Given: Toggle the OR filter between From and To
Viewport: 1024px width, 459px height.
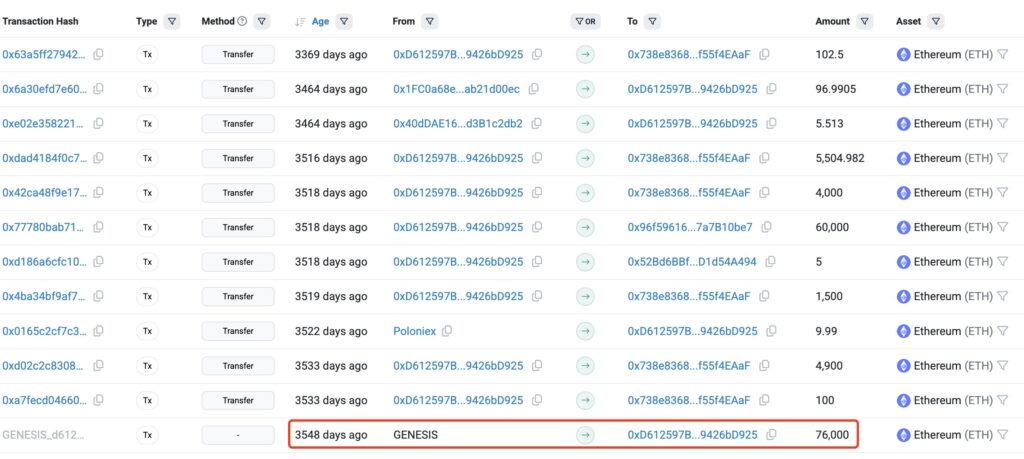Looking at the screenshot, I should pyautogui.click(x=585, y=22).
